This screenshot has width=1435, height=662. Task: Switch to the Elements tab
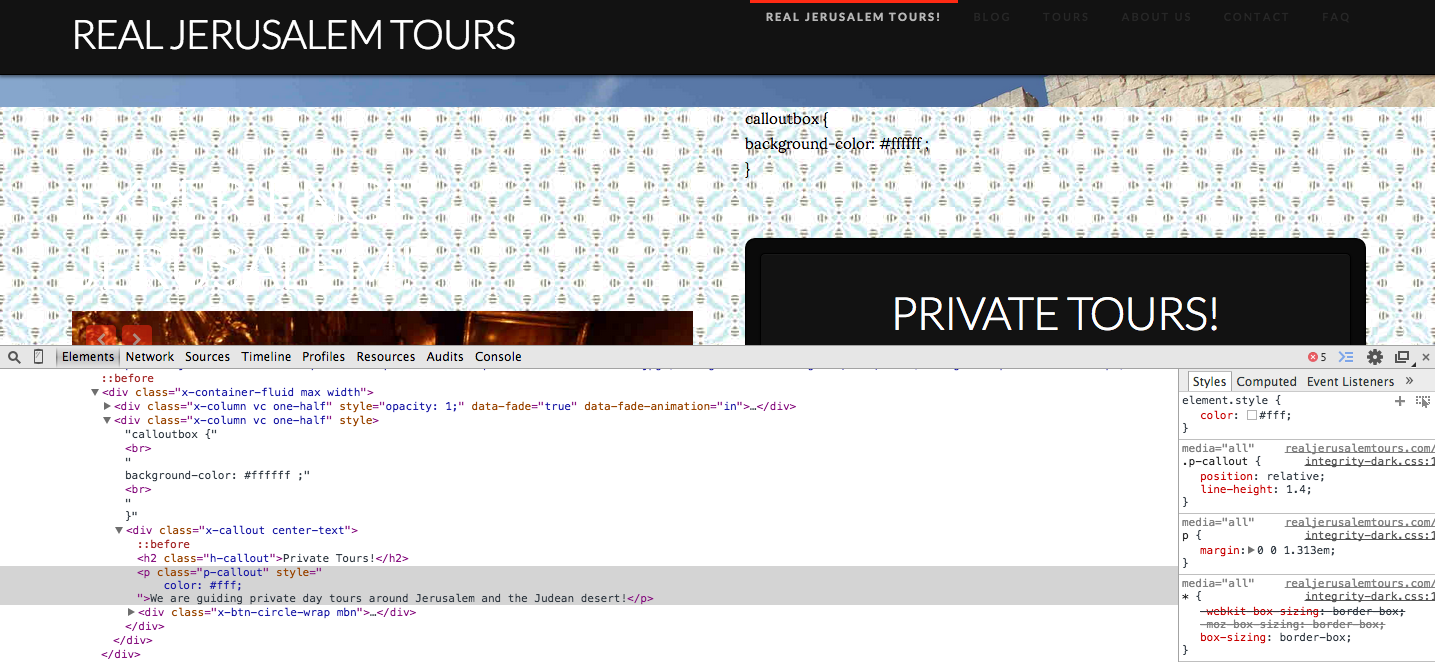coord(88,357)
